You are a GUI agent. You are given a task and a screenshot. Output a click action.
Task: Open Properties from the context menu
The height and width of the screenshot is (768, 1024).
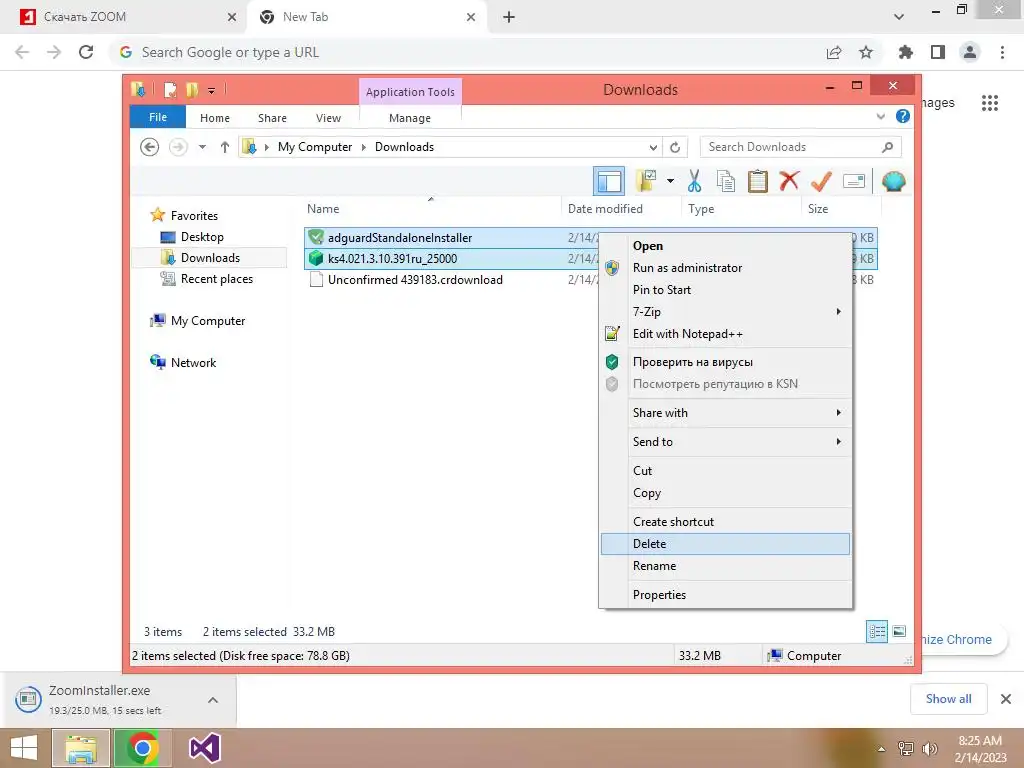(725, 594)
